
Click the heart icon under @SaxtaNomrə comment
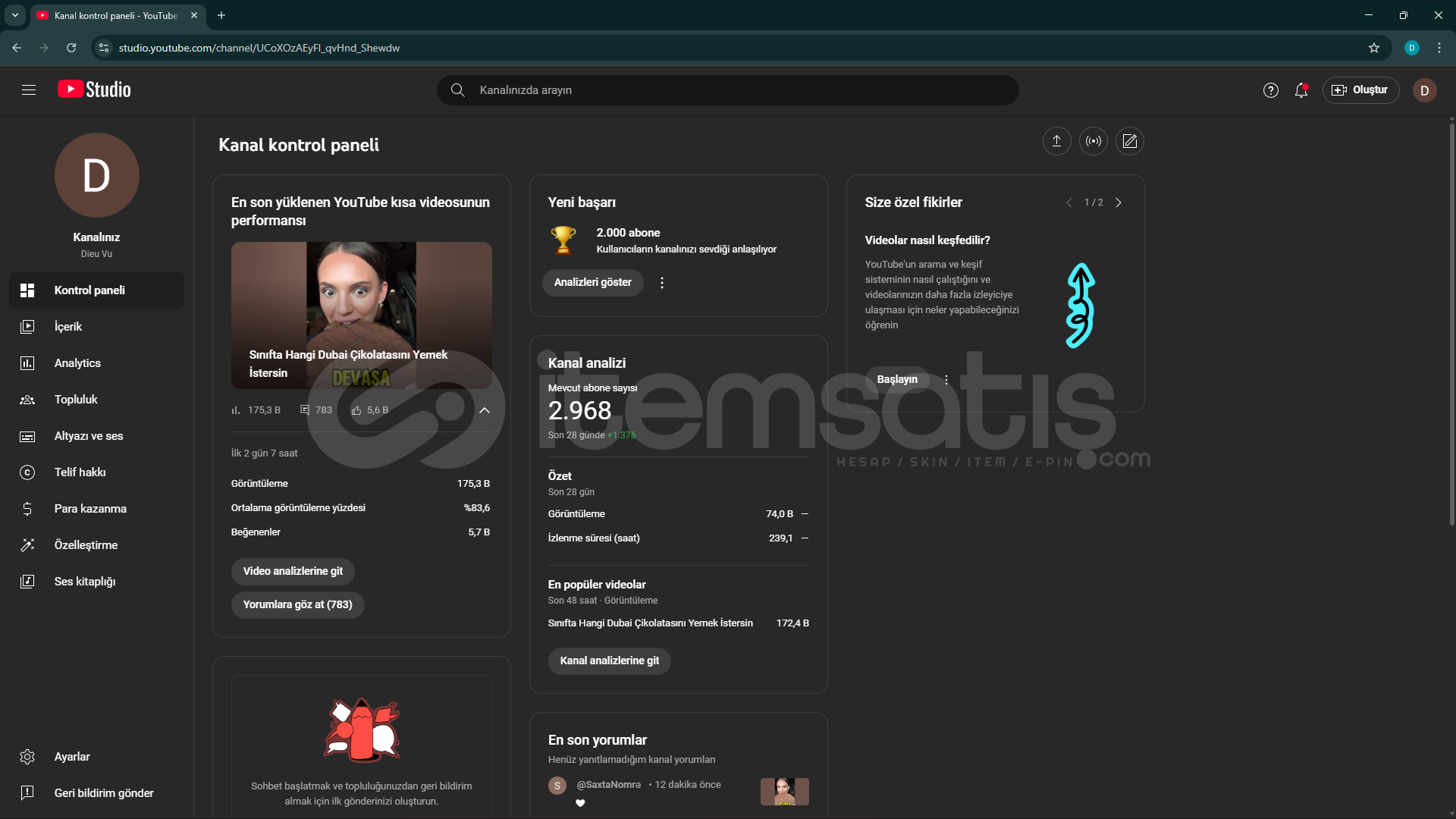pyautogui.click(x=580, y=803)
